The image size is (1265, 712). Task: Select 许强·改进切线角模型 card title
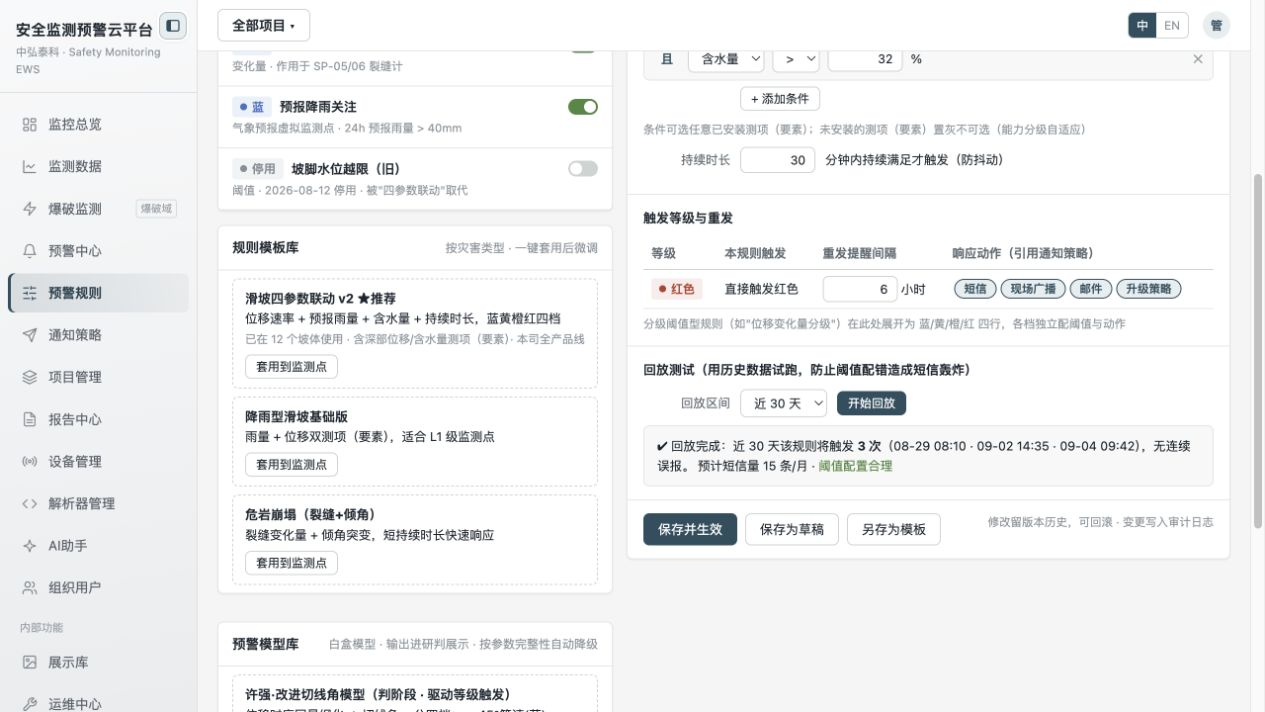(x=378, y=694)
